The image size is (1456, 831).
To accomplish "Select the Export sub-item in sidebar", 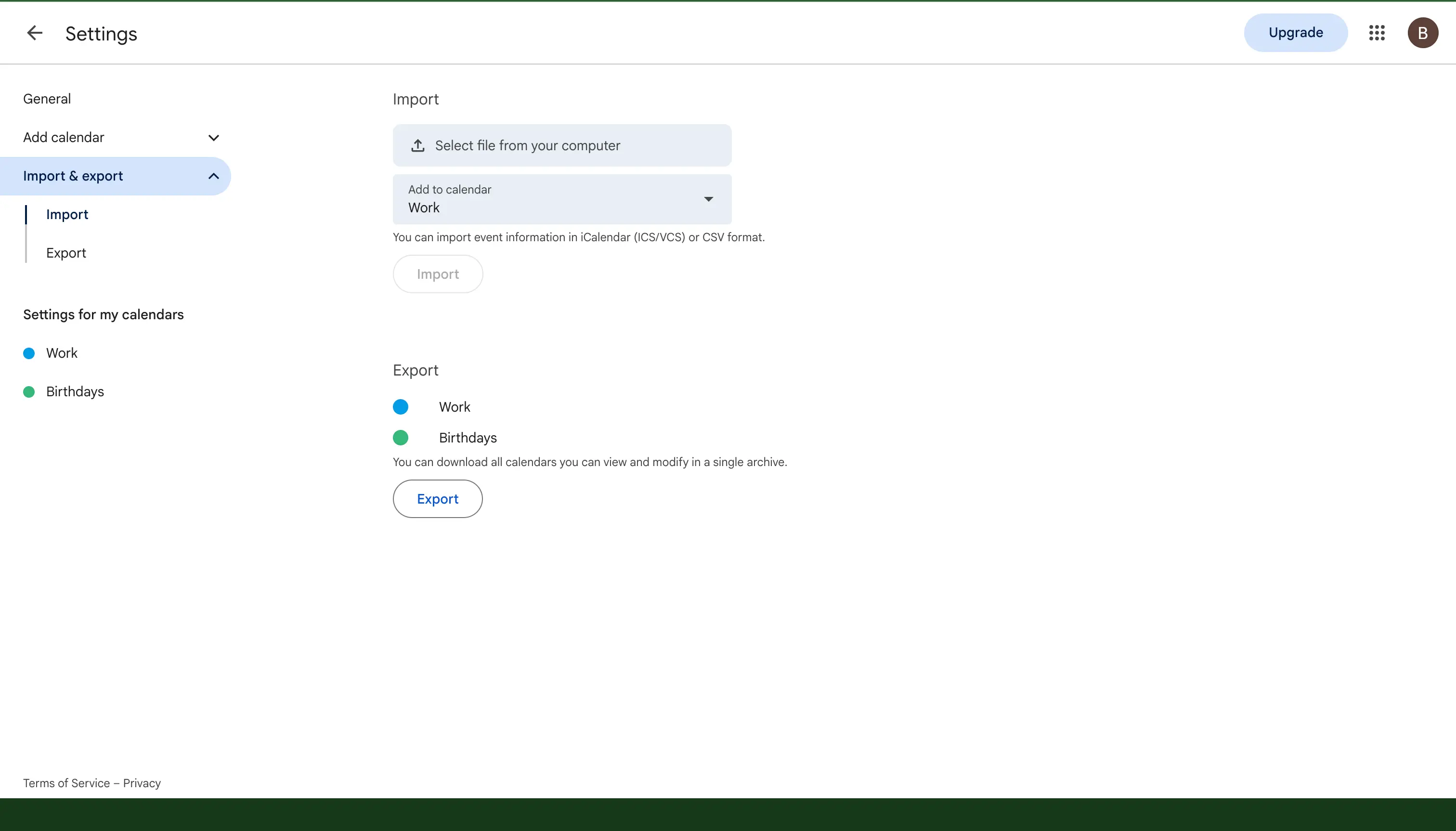I will pos(66,253).
